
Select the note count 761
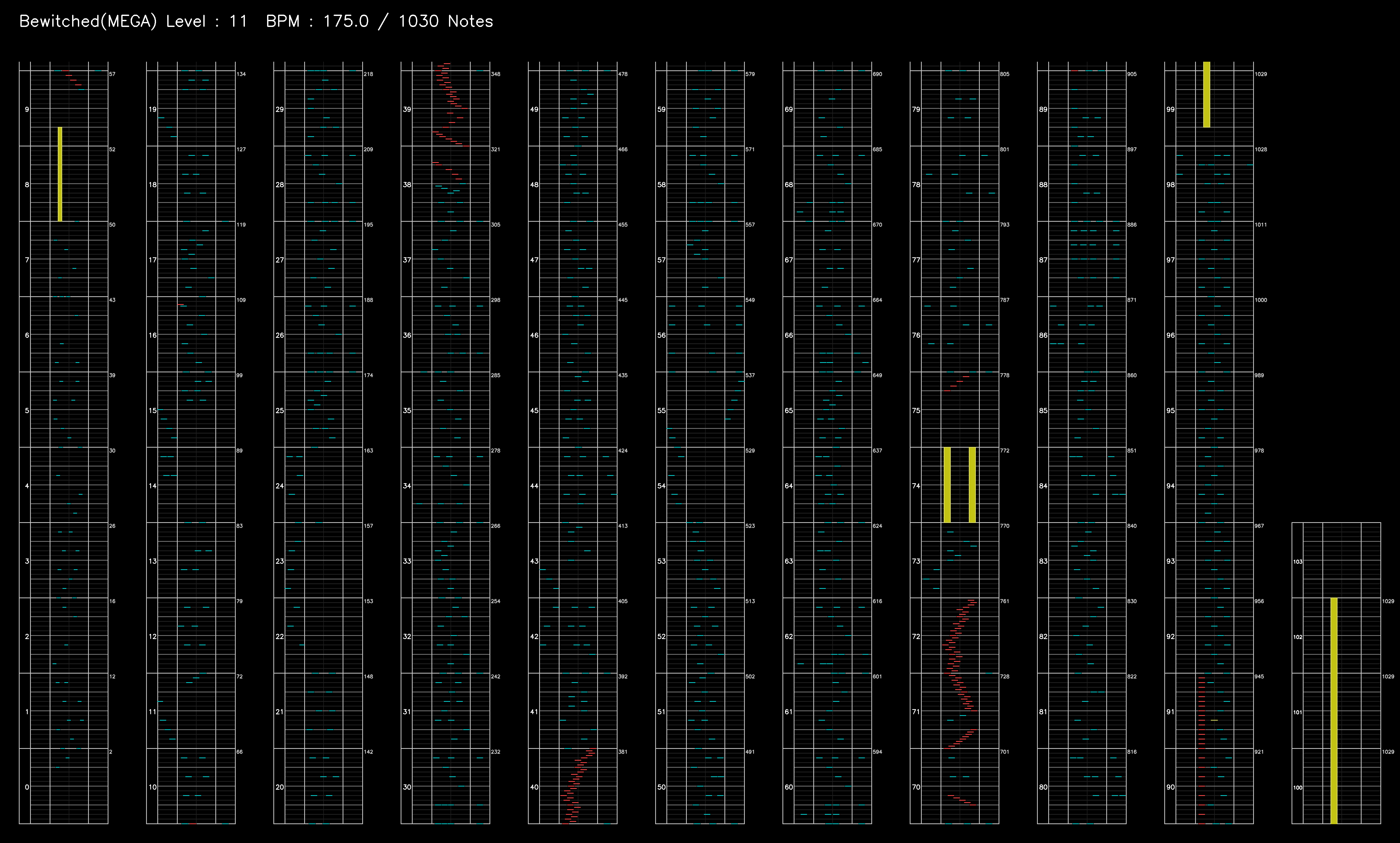coord(1005,601)
